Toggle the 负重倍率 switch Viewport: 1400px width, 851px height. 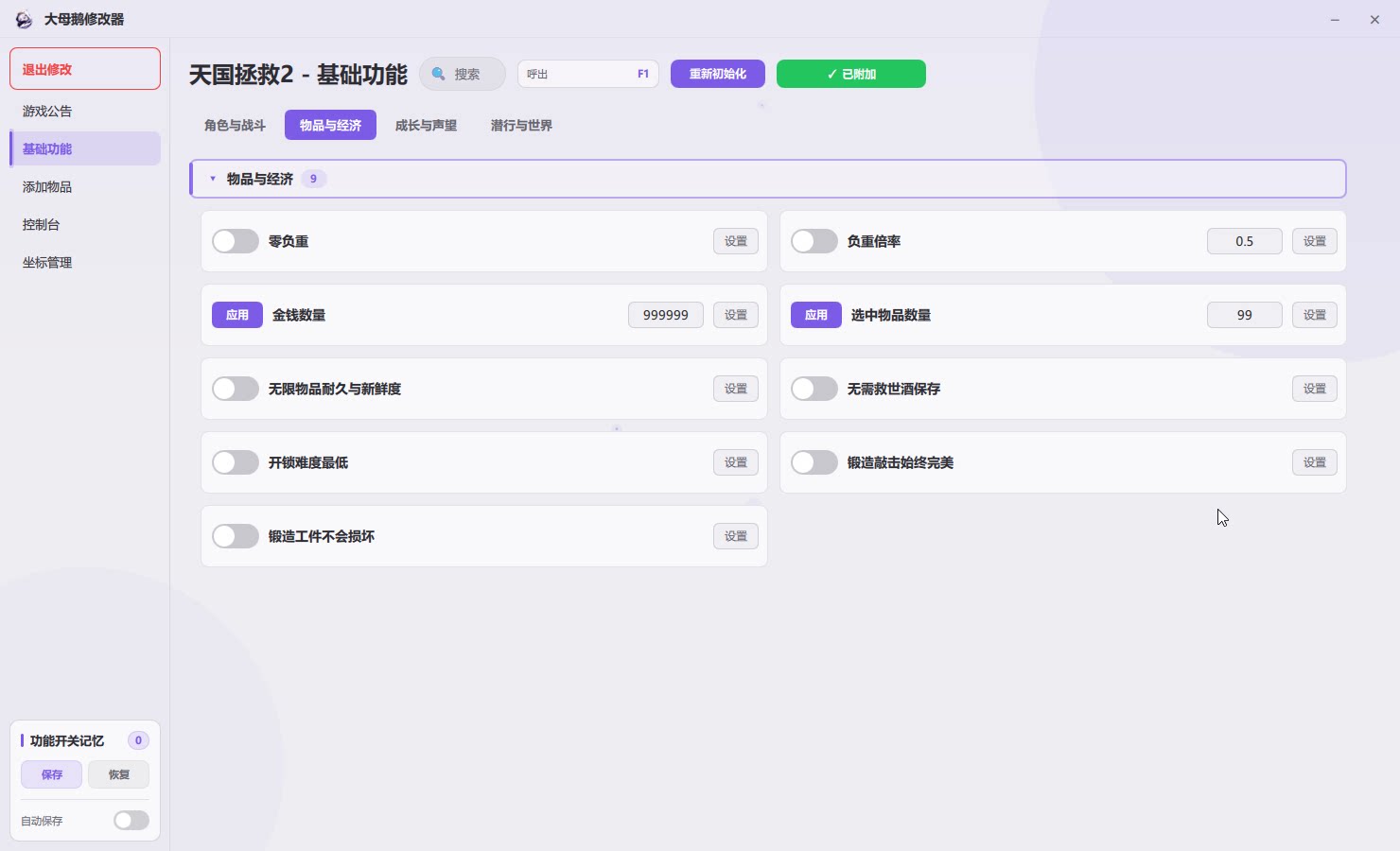(814, 241)
